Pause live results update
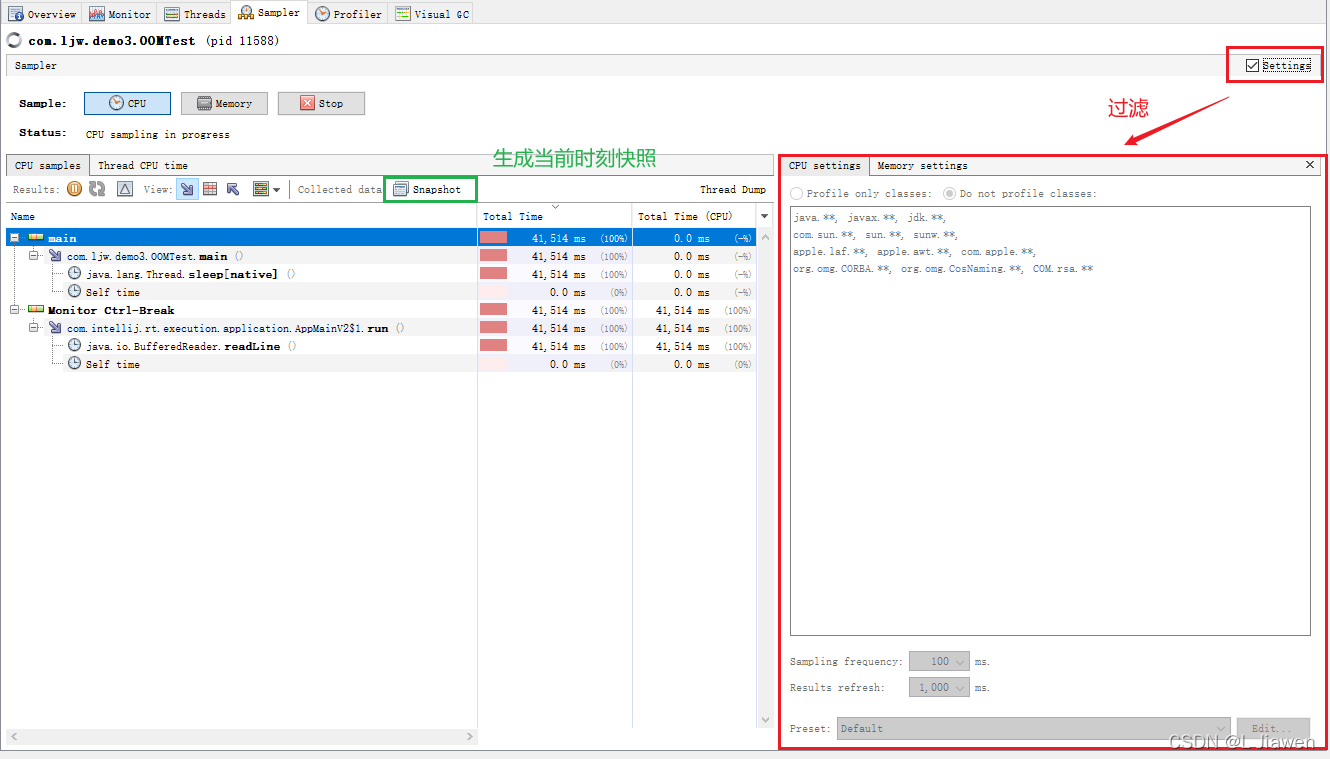The height and width of the screenshot is (759, 1330). pos(74,189)
